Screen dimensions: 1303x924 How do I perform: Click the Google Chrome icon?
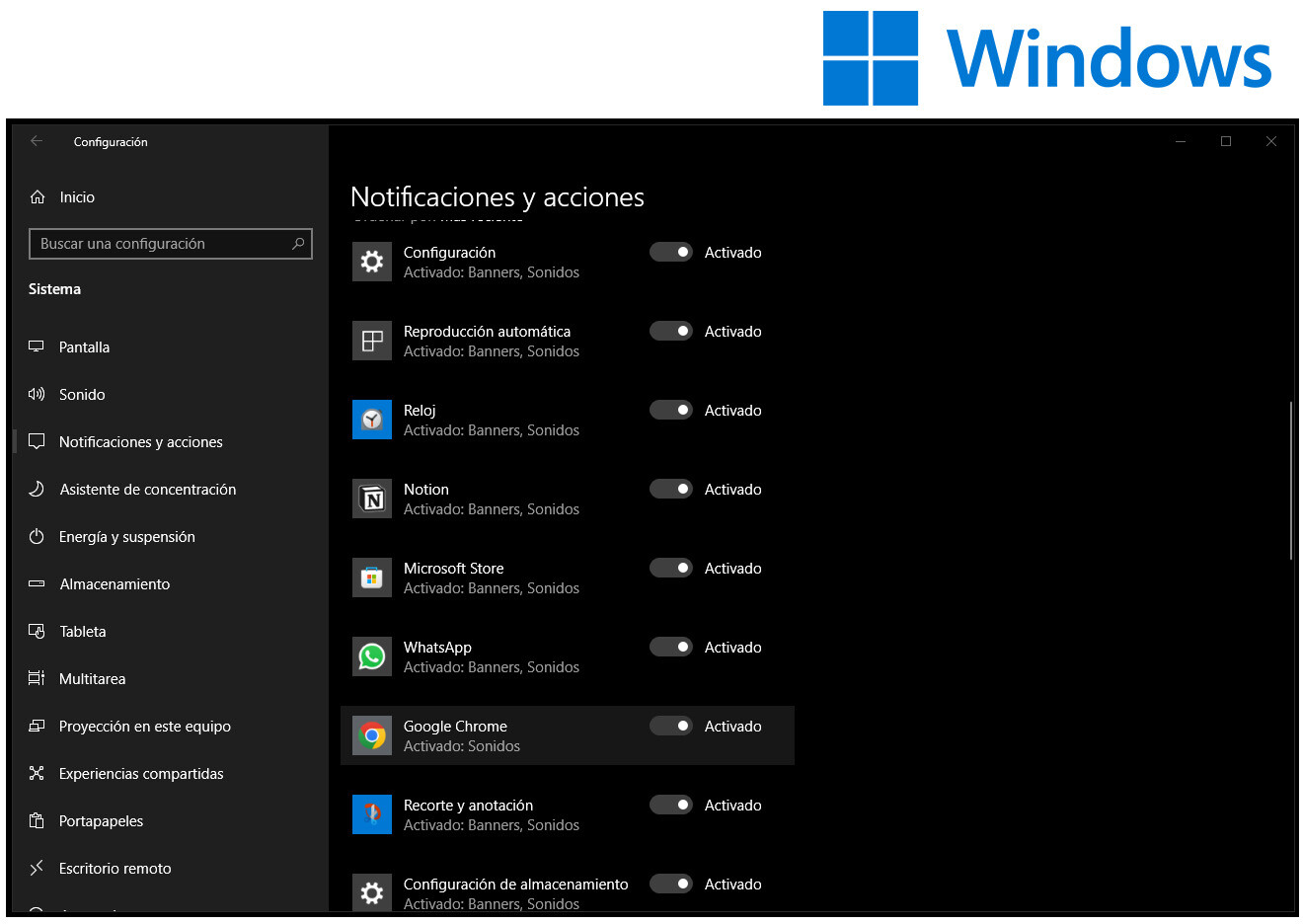click(x=372, y=735)
